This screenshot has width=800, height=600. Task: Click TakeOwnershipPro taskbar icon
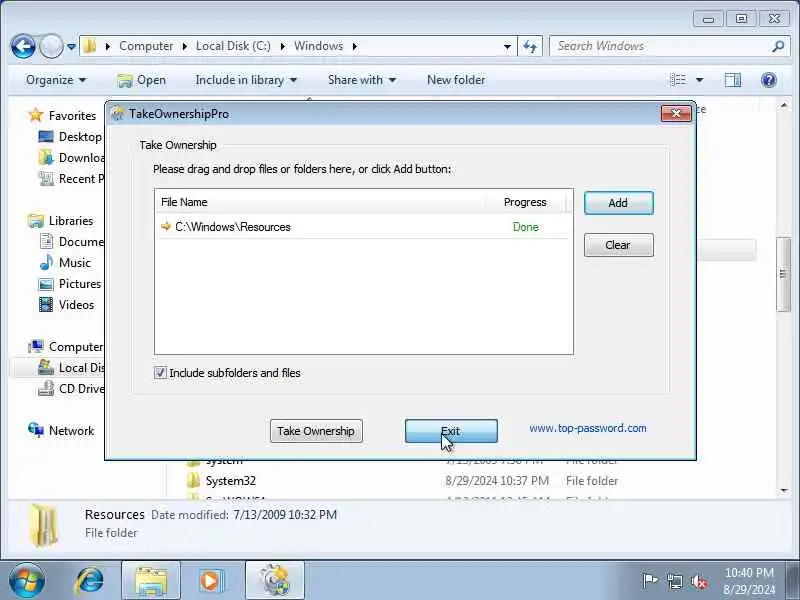[275, 581]
